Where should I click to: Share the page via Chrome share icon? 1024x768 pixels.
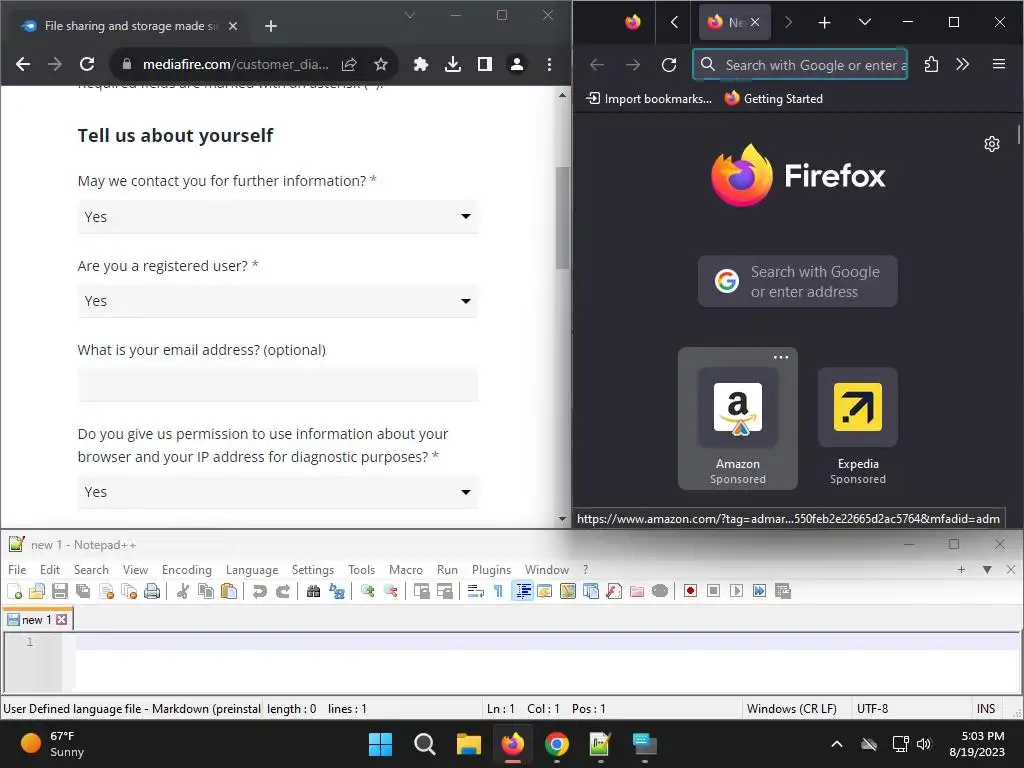[349, 64]
